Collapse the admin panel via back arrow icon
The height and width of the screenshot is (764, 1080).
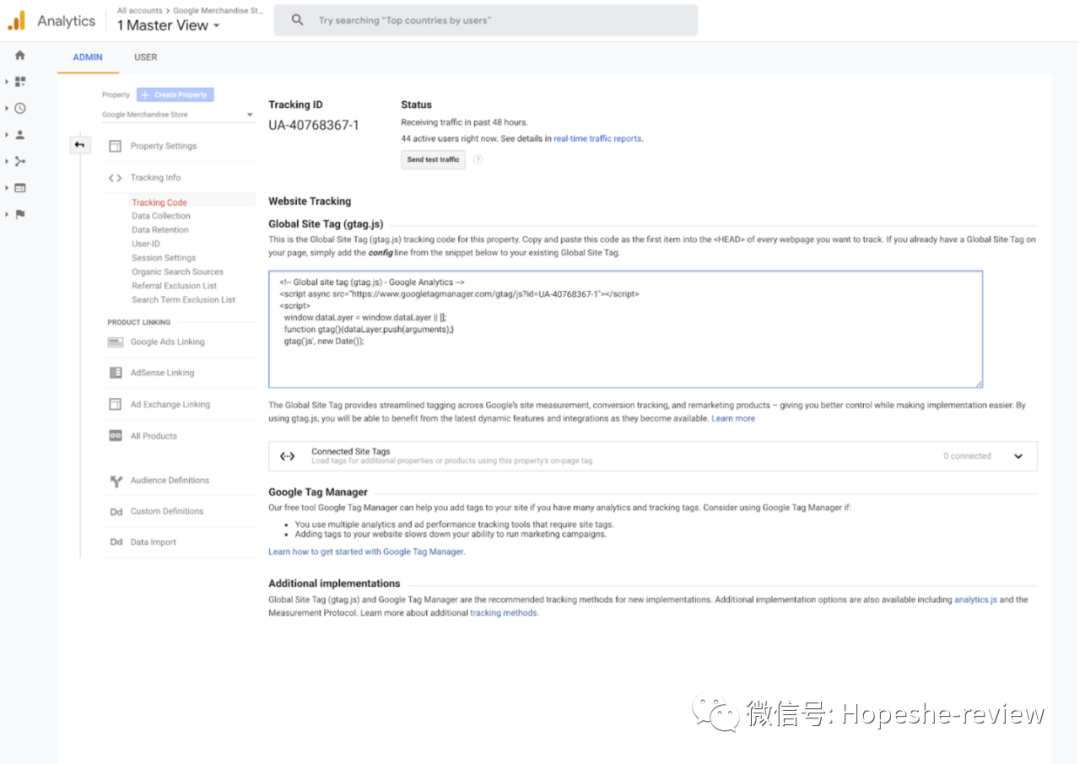80,144
